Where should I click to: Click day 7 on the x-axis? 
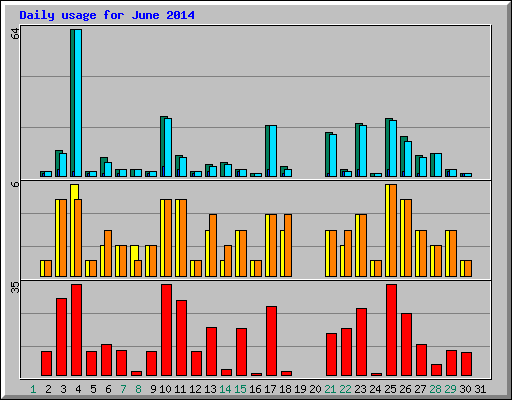(x=123, y=389)
